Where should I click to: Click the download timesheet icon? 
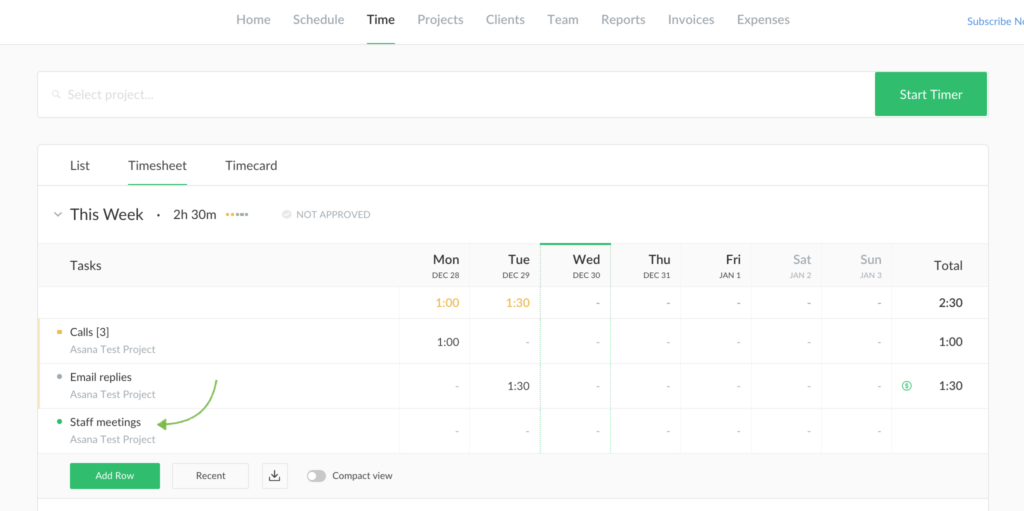pyautogui.click(x=275, y=476)
